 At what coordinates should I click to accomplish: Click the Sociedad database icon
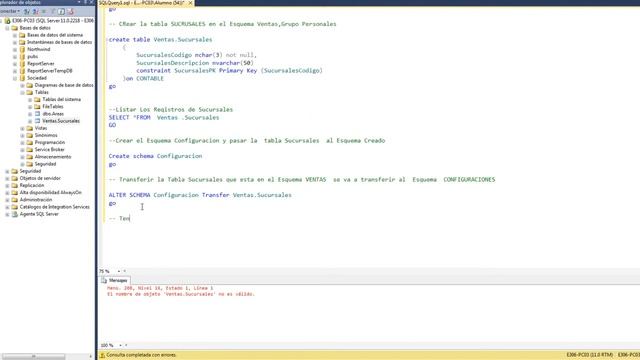point(22,78)
